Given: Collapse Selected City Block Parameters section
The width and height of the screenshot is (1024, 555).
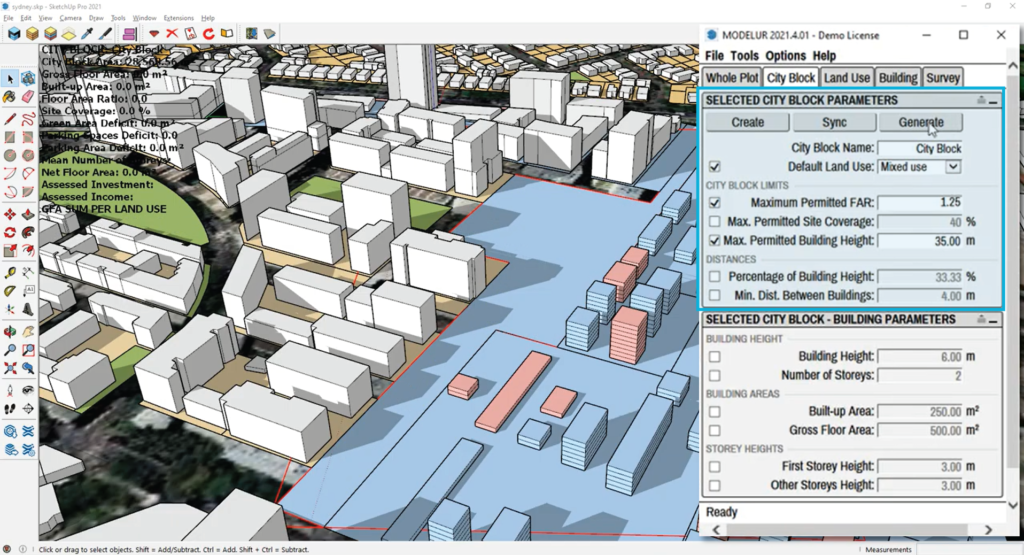Looking at the screenshot, I should click(x=993, y=101).
